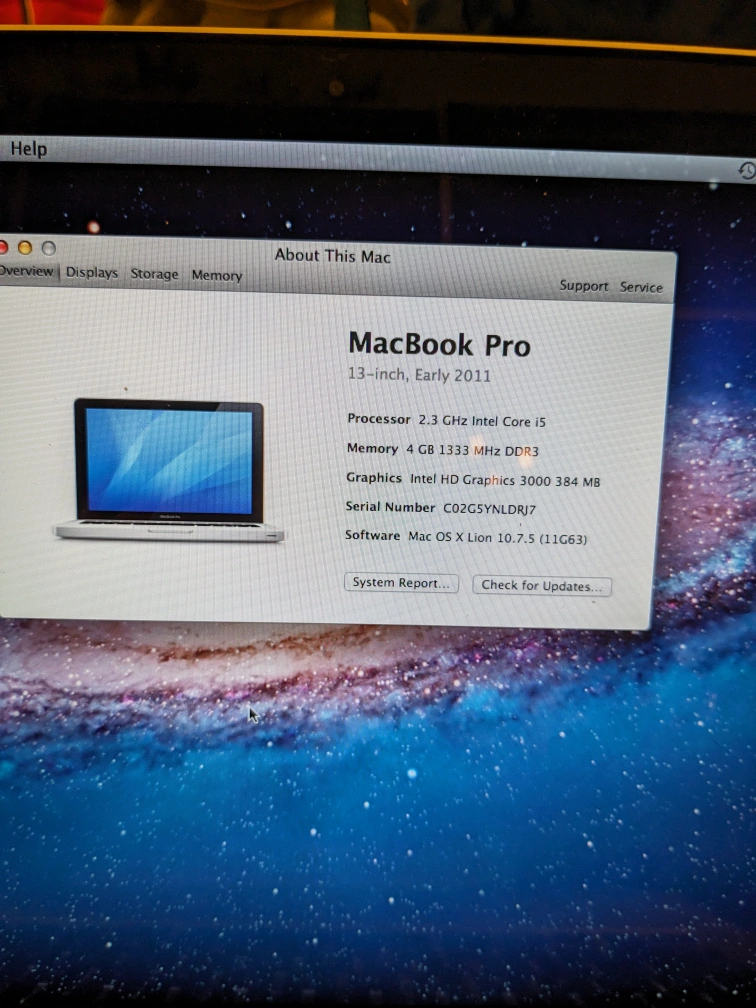Click the Time Machine menu bar icon
Screen dimensions: 756x1008
click(747, 171)
